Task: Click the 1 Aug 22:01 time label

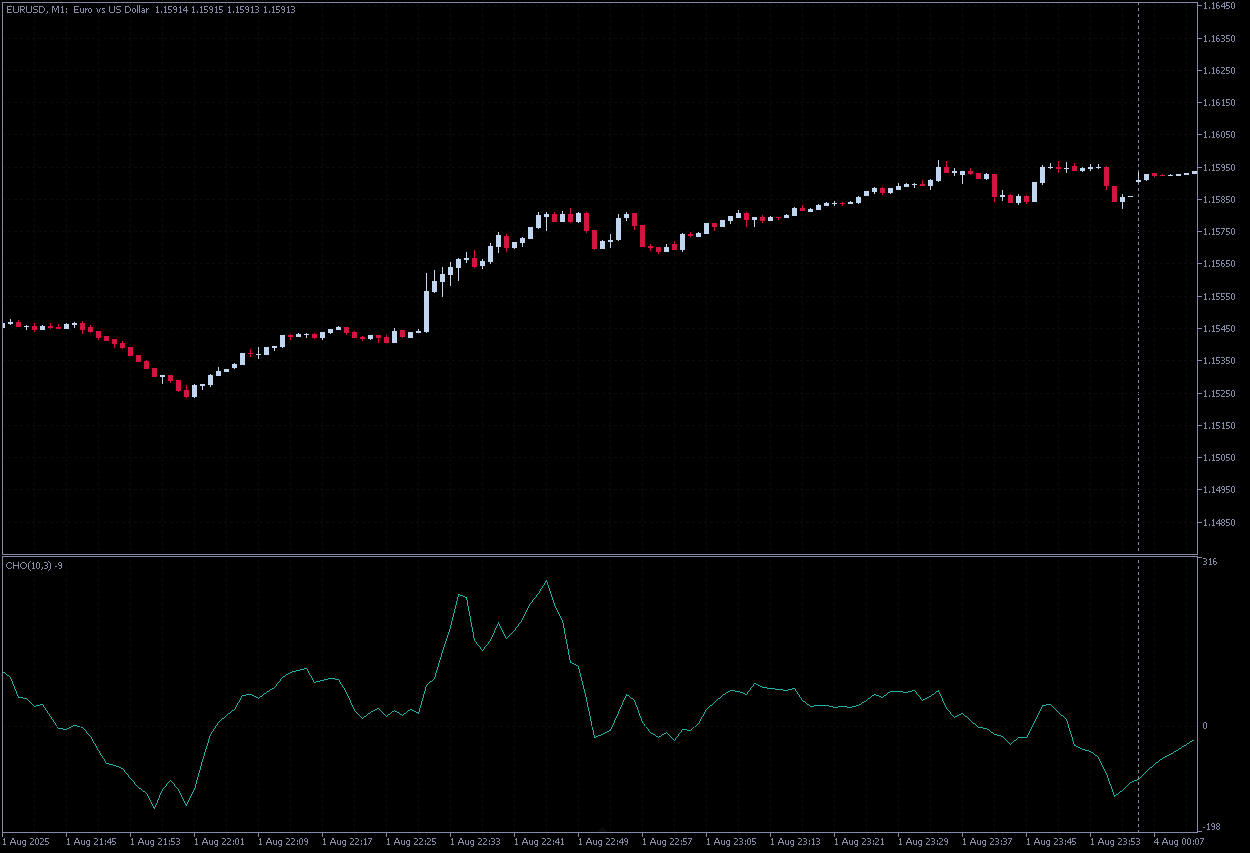Action: pos(219,842)
